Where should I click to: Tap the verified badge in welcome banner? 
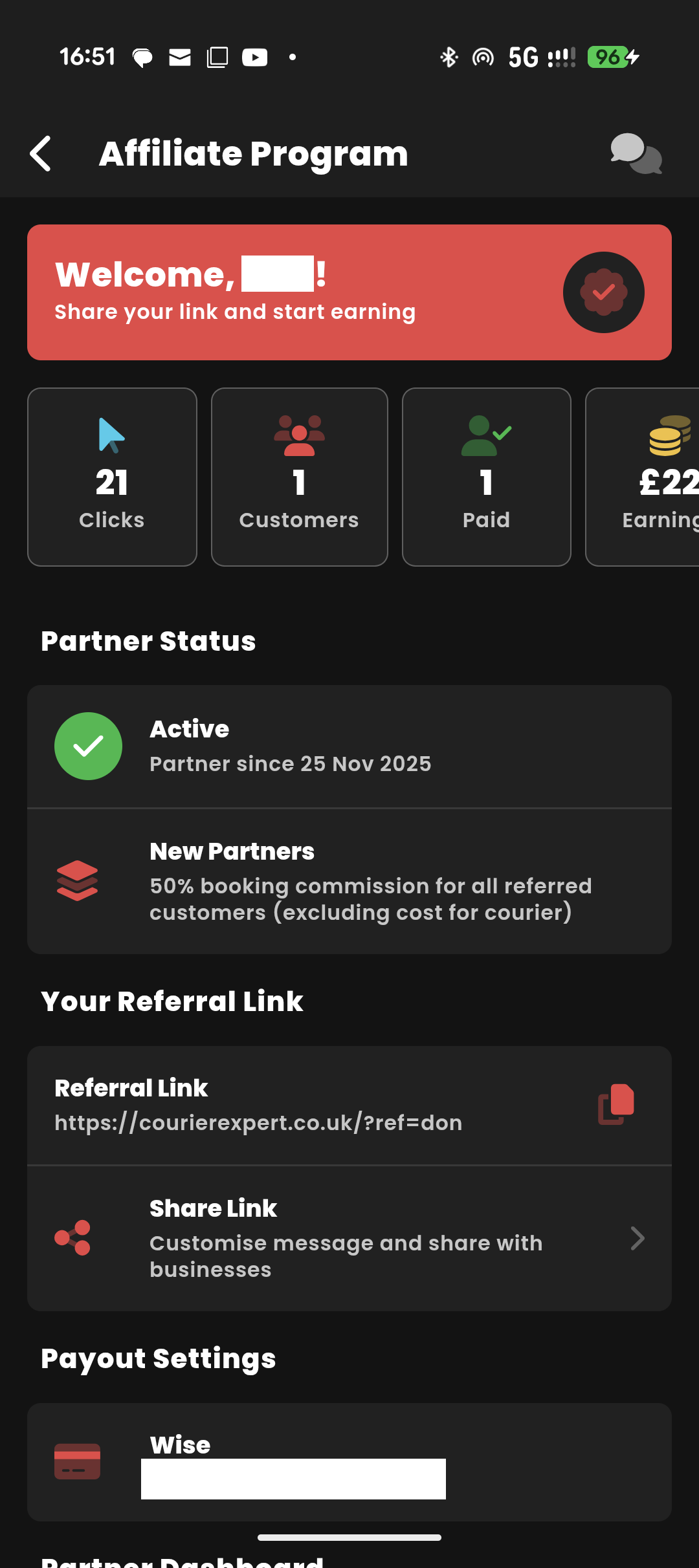[603, 292]
